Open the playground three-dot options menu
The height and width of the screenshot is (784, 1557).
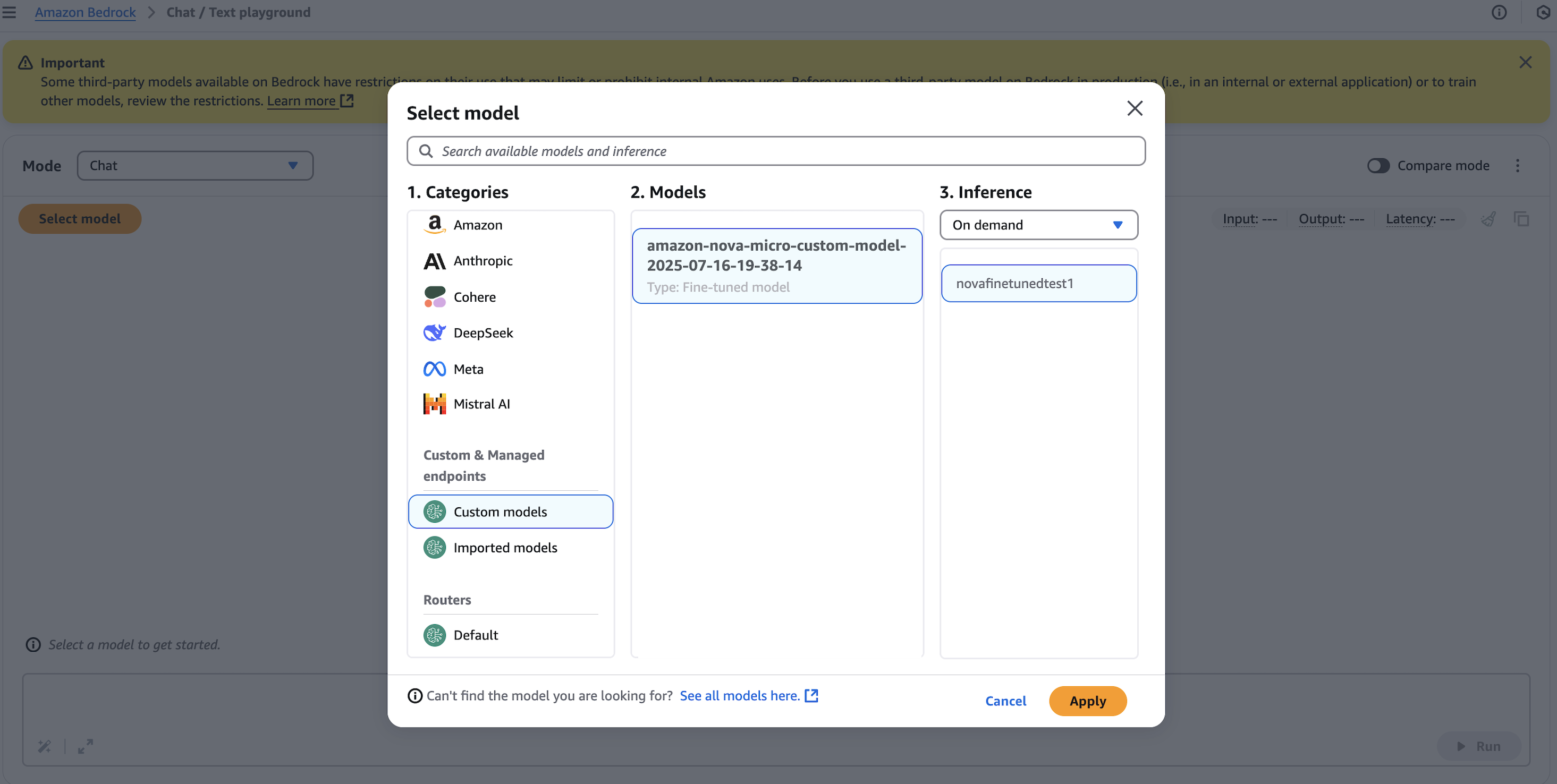[1517, 166]
